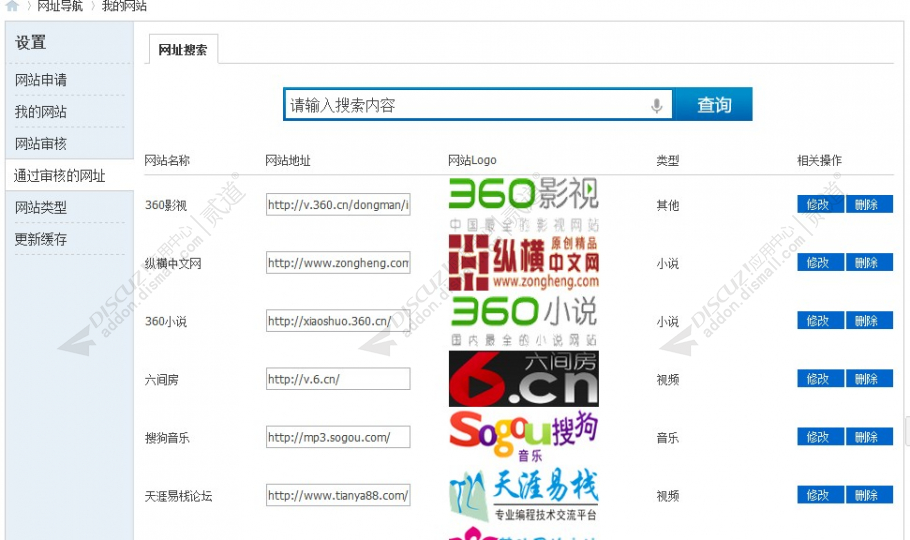Click 修改 for 六间房 row

point(820,379)
